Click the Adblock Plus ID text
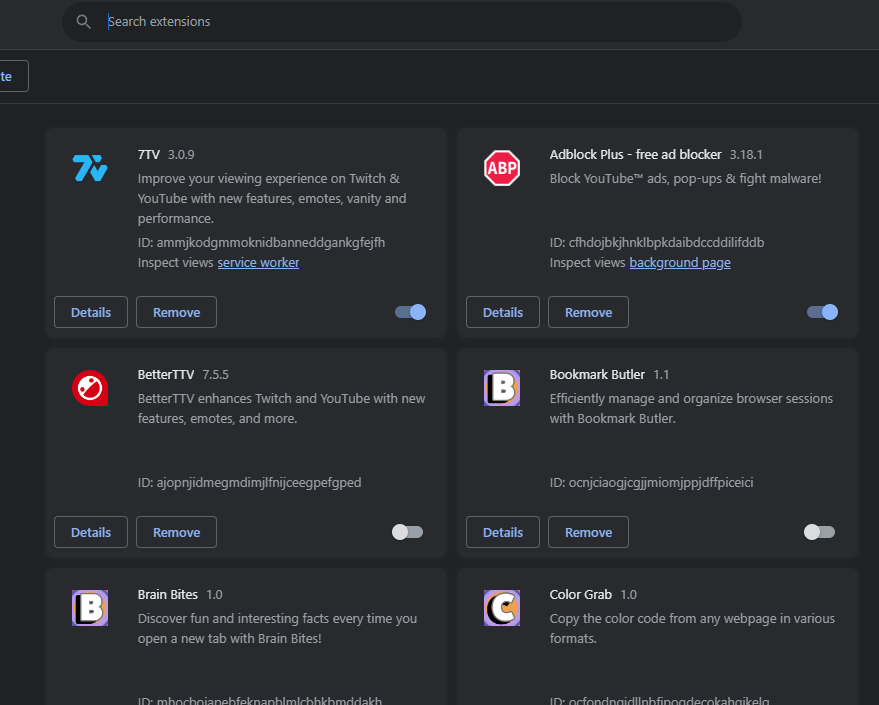The image size is (879, 705). click(657, 243)
